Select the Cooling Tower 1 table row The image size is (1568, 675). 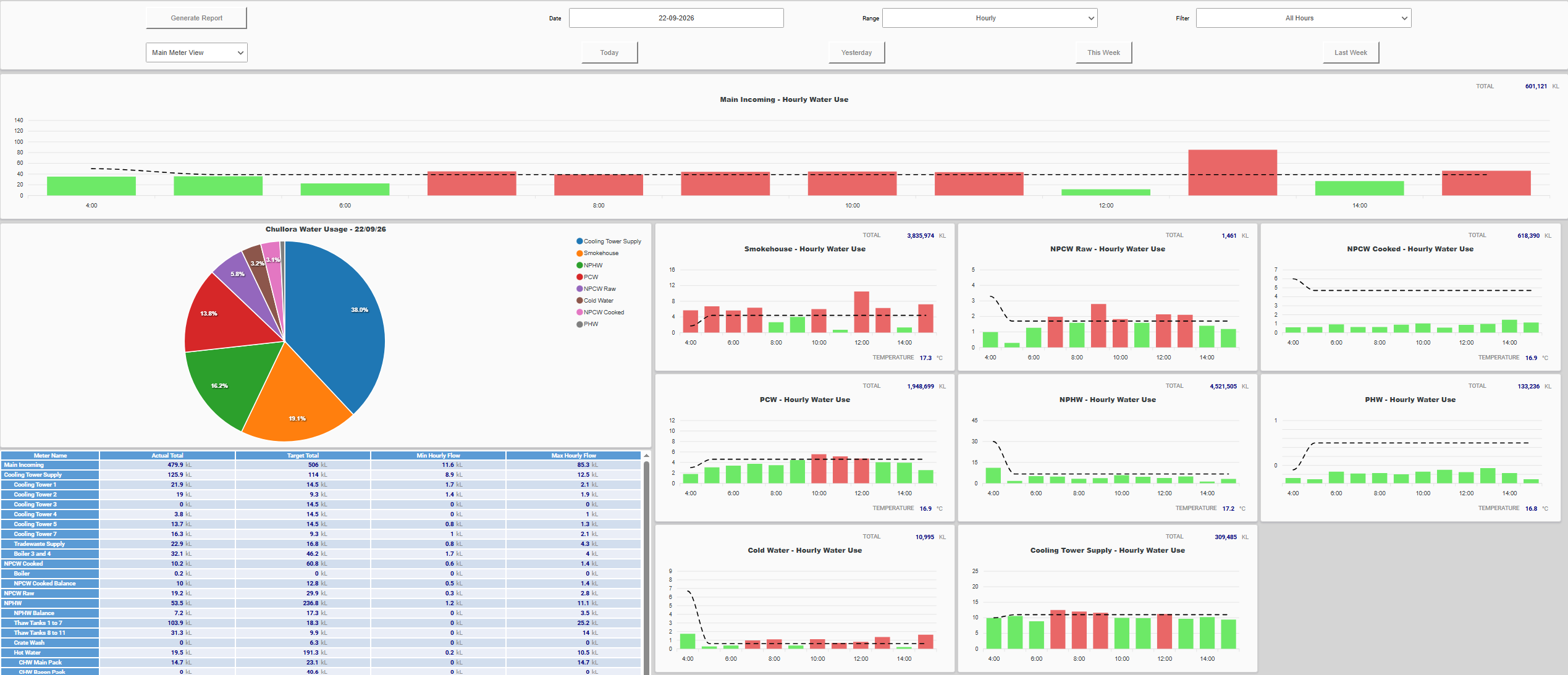[x=321, y=485]
